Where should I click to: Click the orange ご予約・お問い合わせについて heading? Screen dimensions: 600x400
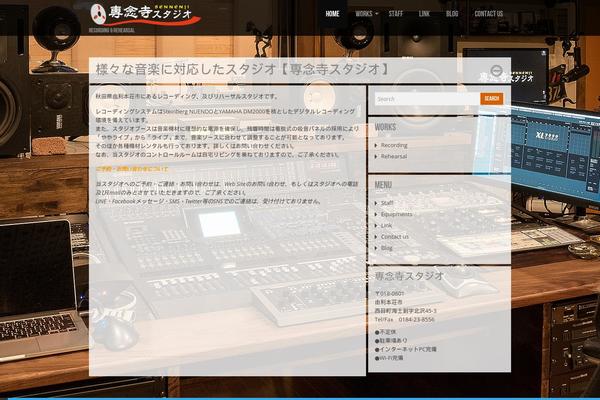point(132,169)
